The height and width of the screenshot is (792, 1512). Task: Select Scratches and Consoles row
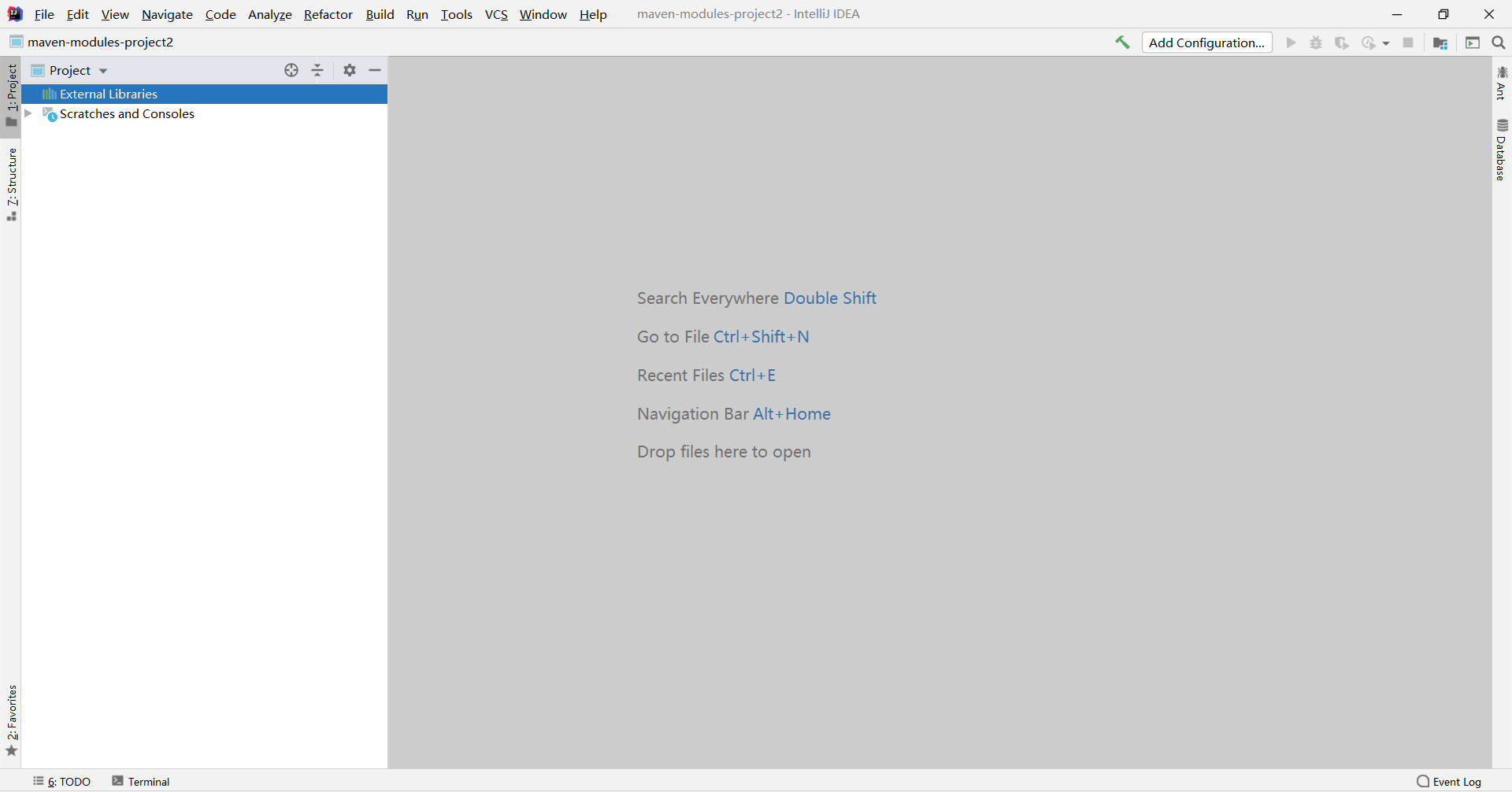click(x=205, y=114)
